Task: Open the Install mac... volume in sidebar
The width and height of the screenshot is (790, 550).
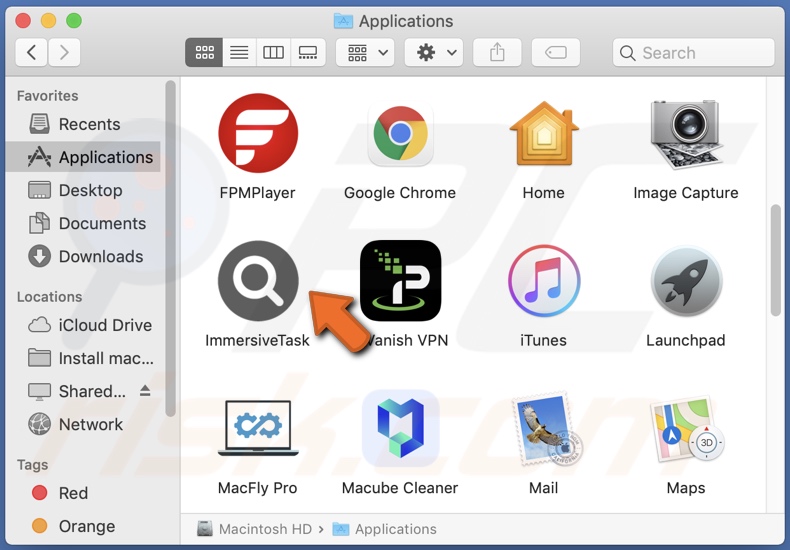Action: pyautogui.click(x=83, y=358)
